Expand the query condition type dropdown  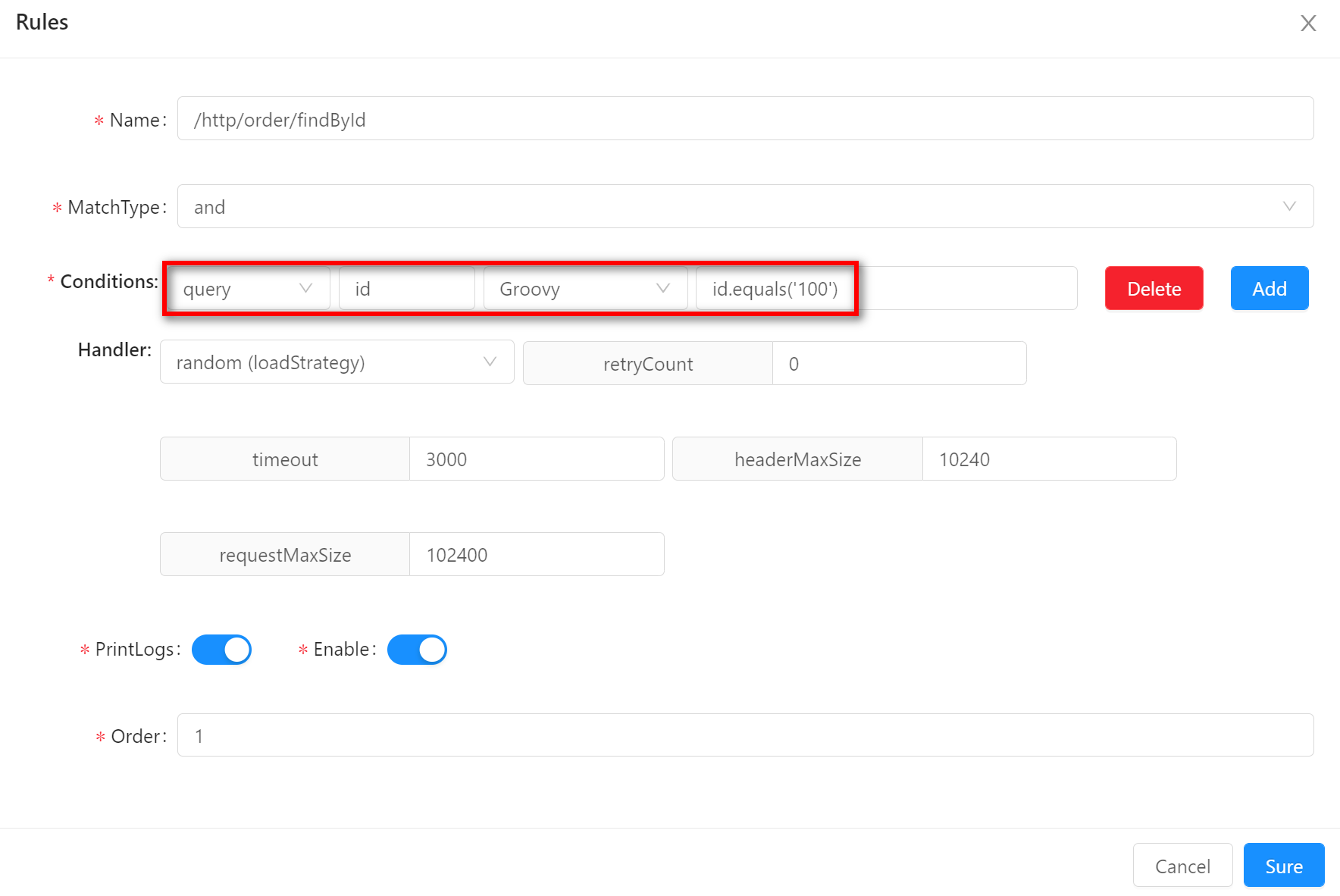pos(247,289)
